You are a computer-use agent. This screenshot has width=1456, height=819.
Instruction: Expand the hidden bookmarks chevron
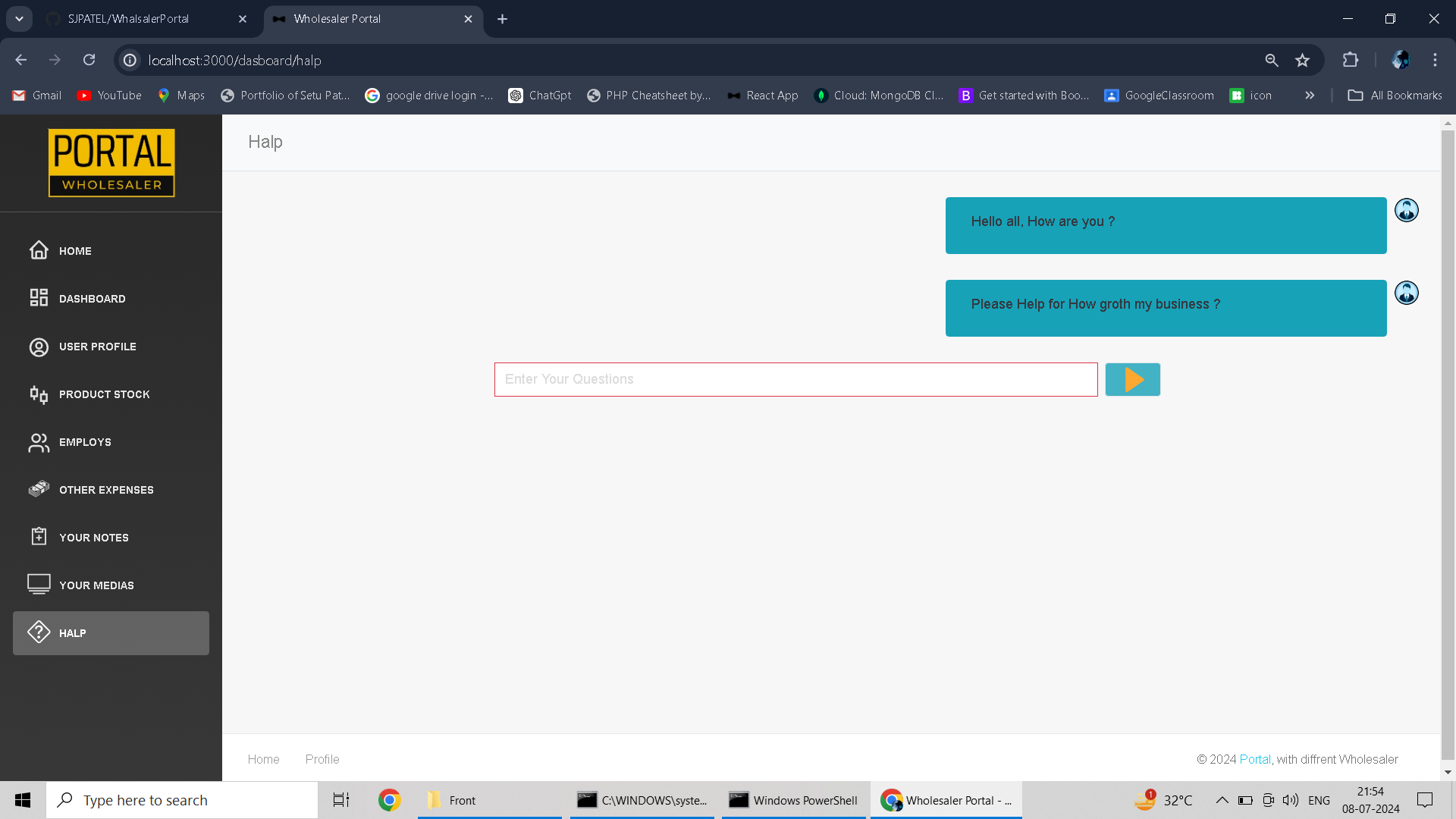1310,96
